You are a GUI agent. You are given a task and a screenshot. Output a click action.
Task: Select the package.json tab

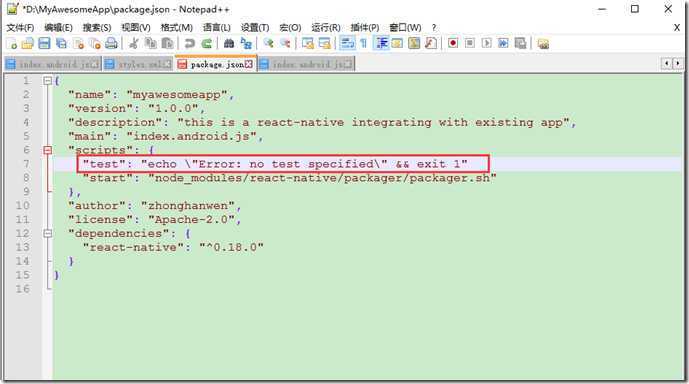pos(216,64)
